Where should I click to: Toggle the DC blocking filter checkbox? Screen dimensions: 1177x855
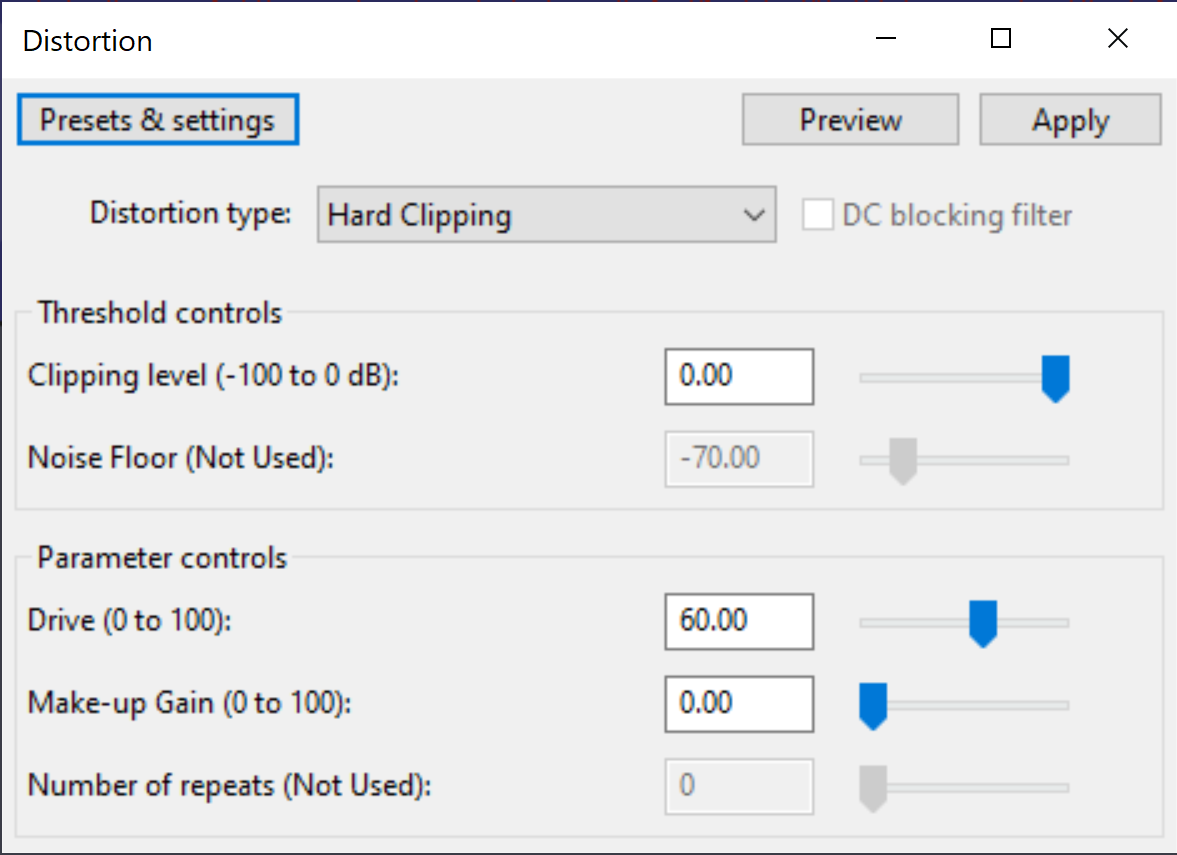(818, 215)
